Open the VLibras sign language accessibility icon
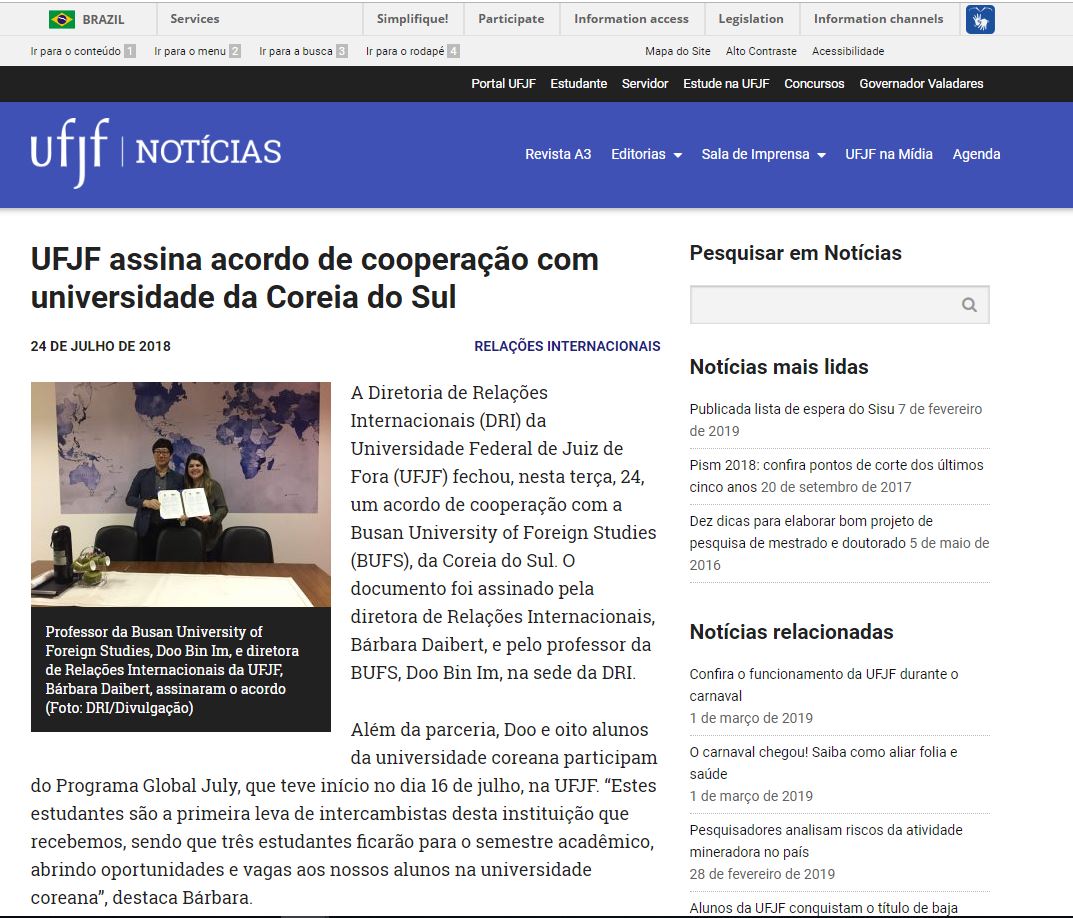 [980, 19]
